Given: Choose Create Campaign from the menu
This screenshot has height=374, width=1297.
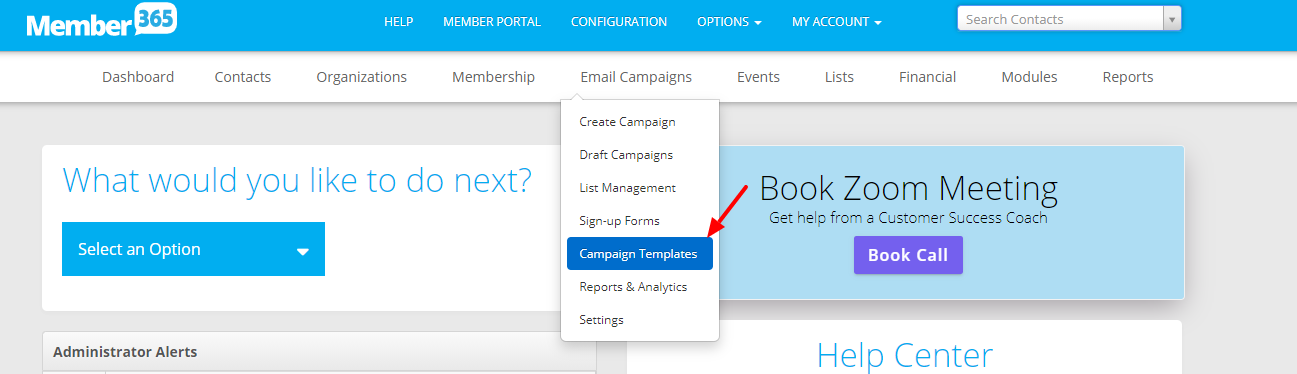Looking at the screenshot, I should click(640, 122).
